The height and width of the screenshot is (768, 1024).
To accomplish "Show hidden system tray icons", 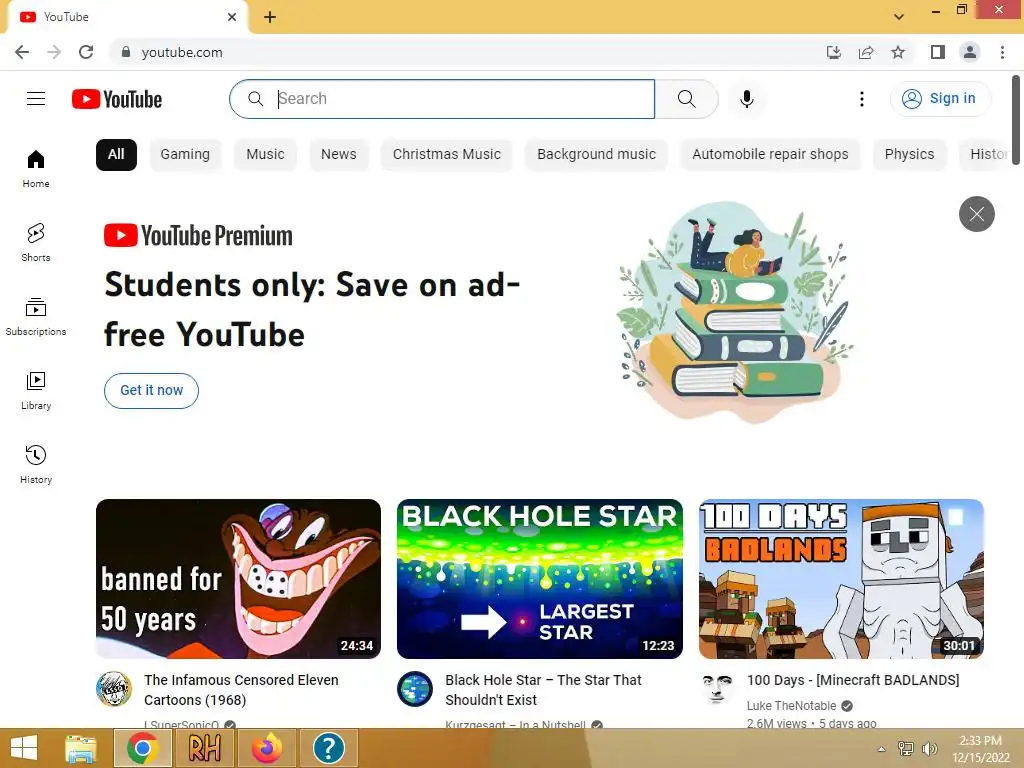I will point(882,748).
